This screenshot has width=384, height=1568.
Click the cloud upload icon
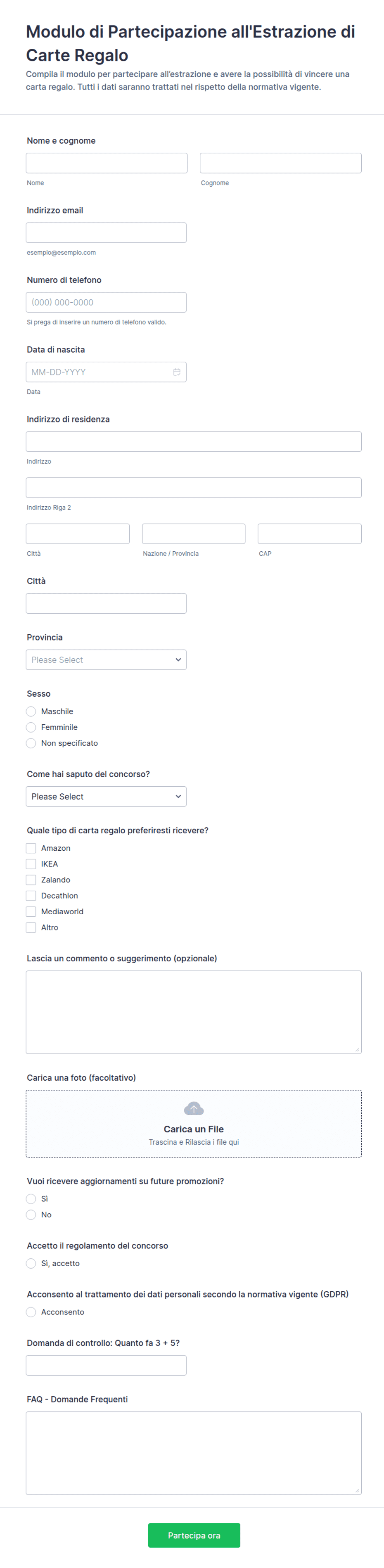[194, 1108]
